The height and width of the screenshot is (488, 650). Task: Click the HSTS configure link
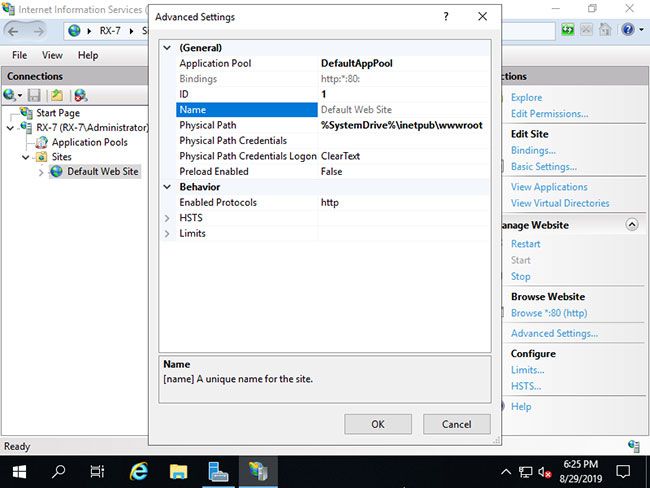(526, 386)
